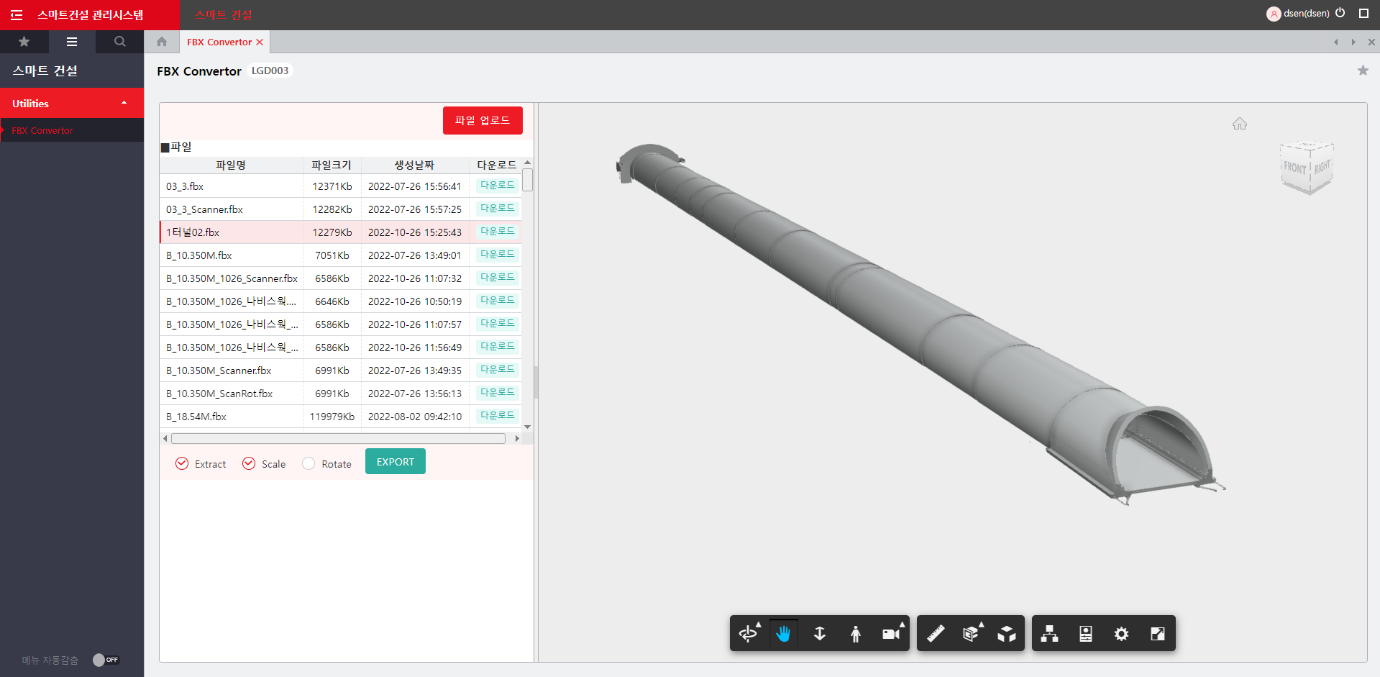Screen dimensions: 1380x677
Task: Open viewer Settings gear icon
Action: (x=1121, y=634)
